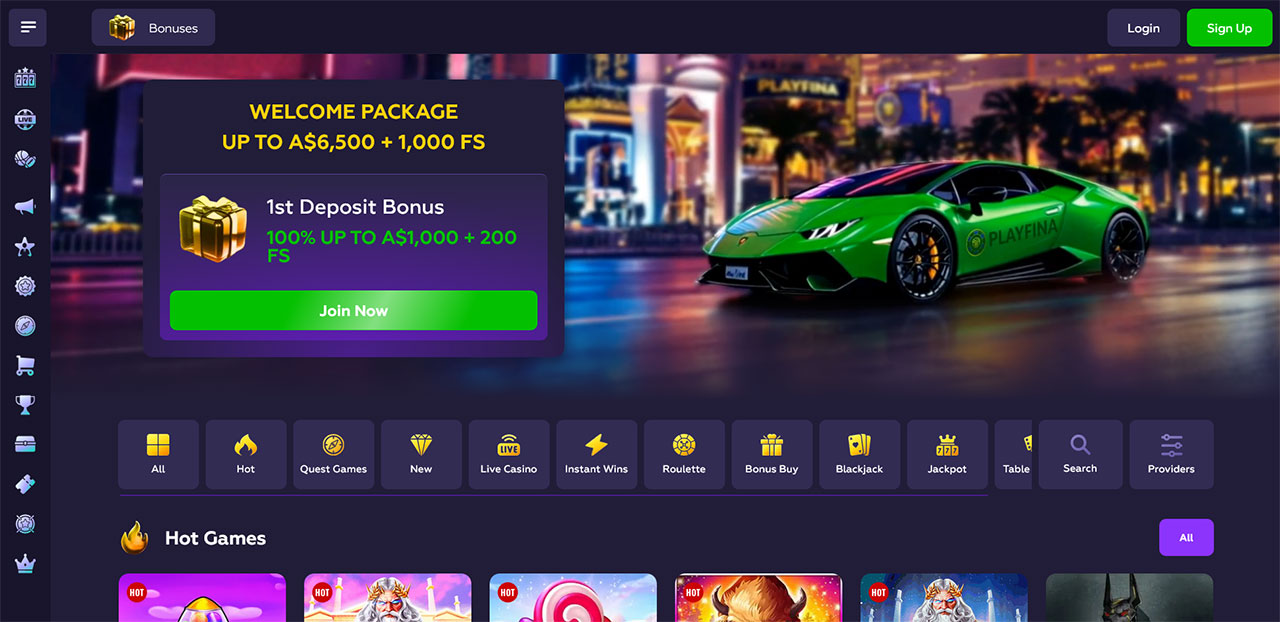The width and height of the screenshot is (1280, 622).
Task: Click the purple All button for Hot Games
Action: [x=1186, y=537]
